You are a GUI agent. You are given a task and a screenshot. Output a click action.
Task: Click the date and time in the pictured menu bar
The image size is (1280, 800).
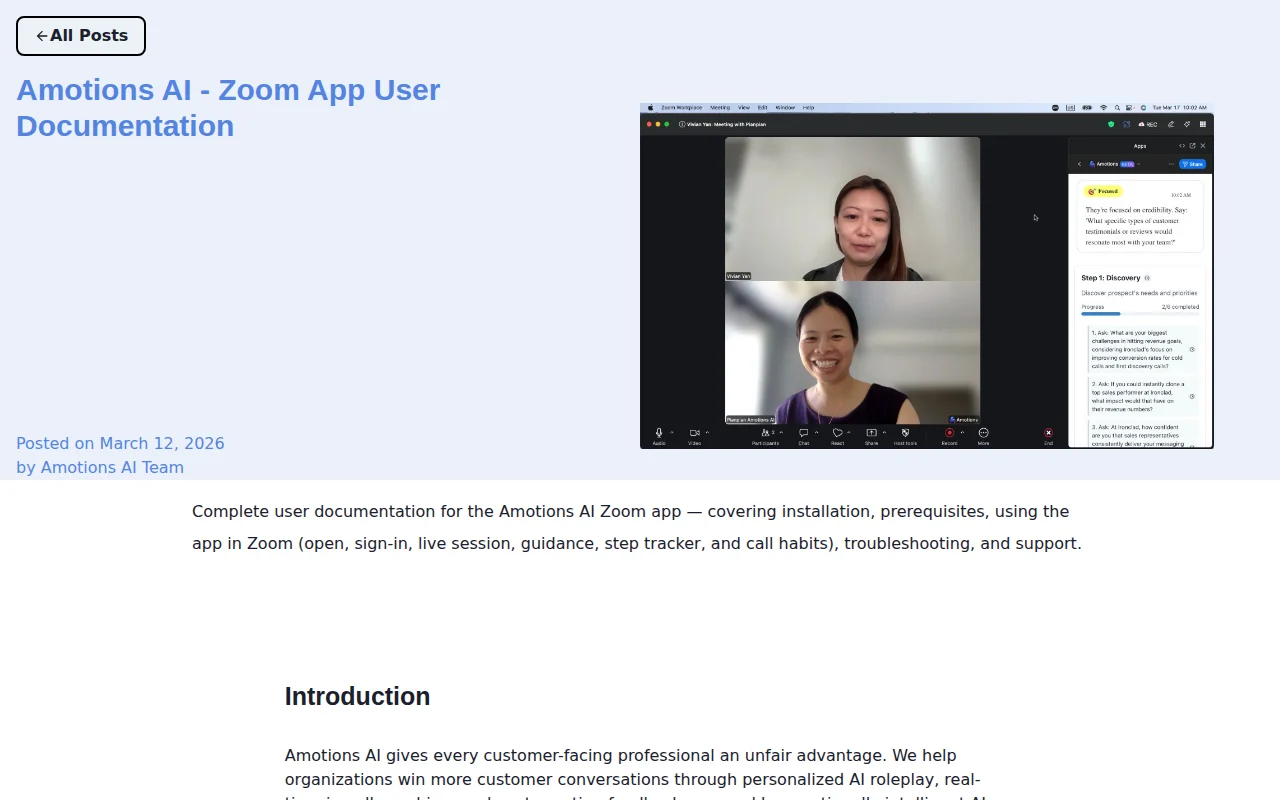tap(1179, 107)
